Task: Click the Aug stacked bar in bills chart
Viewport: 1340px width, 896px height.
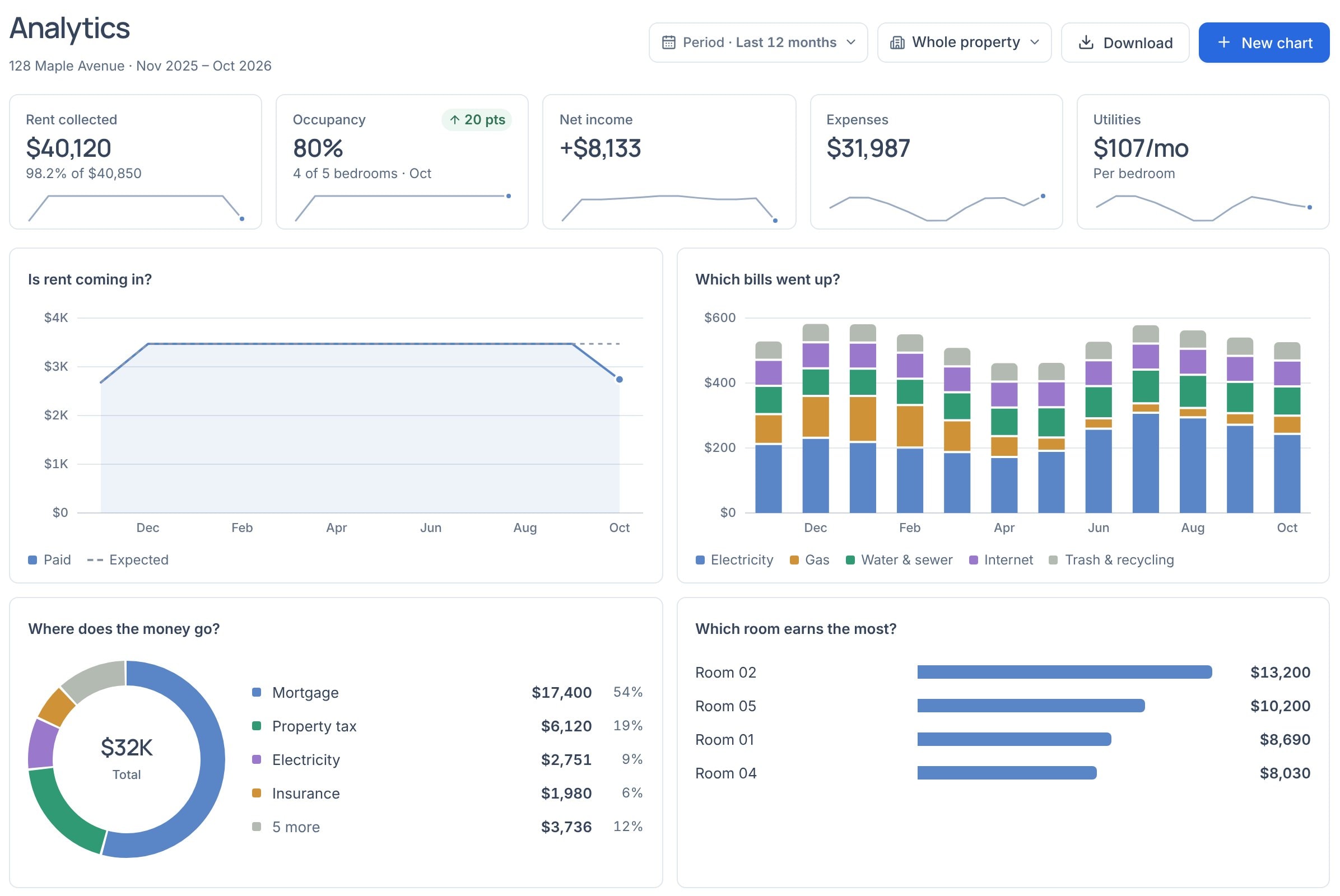Action: [1193, 422]
